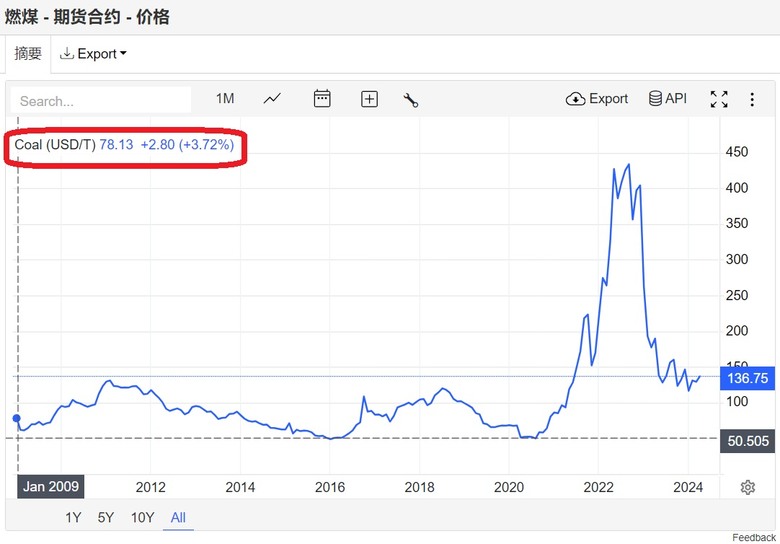
Task: Select the 5Y time range
Action: tap(105, 518)
